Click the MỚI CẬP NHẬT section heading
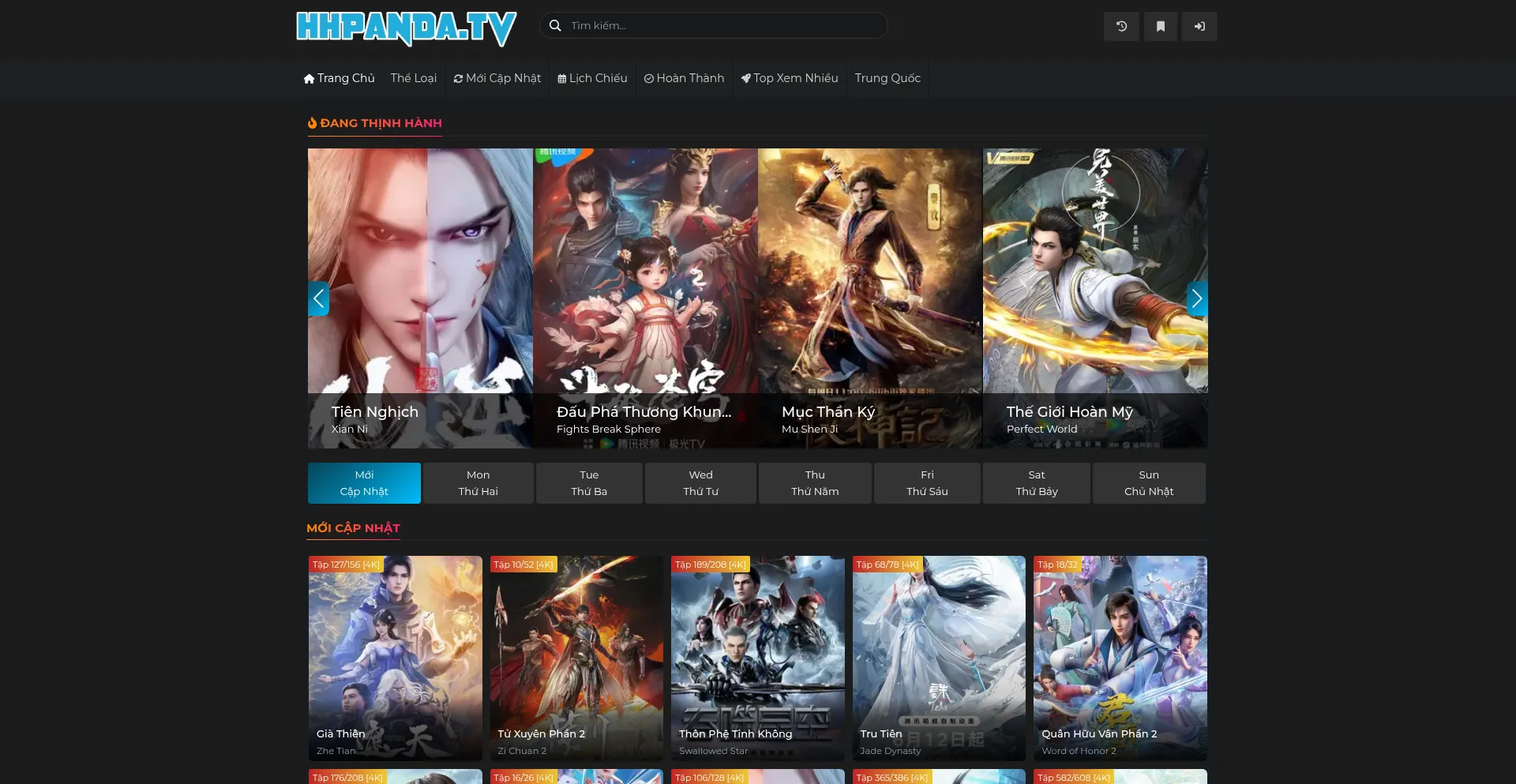Image resolution: width=1516 pixels, height=784 pixels. point(353,528)
